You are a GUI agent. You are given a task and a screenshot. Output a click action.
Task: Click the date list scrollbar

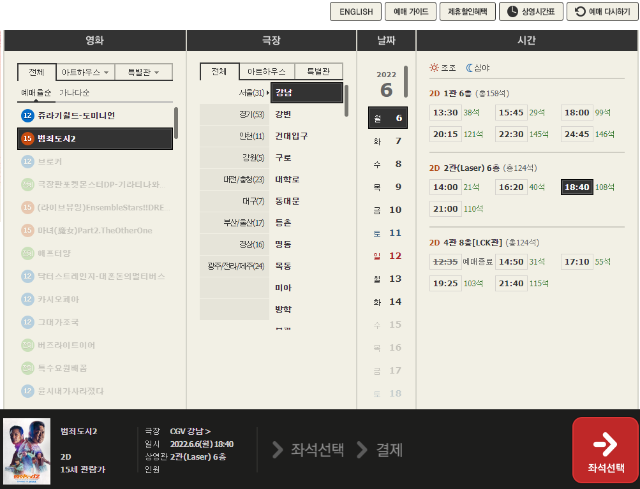(406, 82)
